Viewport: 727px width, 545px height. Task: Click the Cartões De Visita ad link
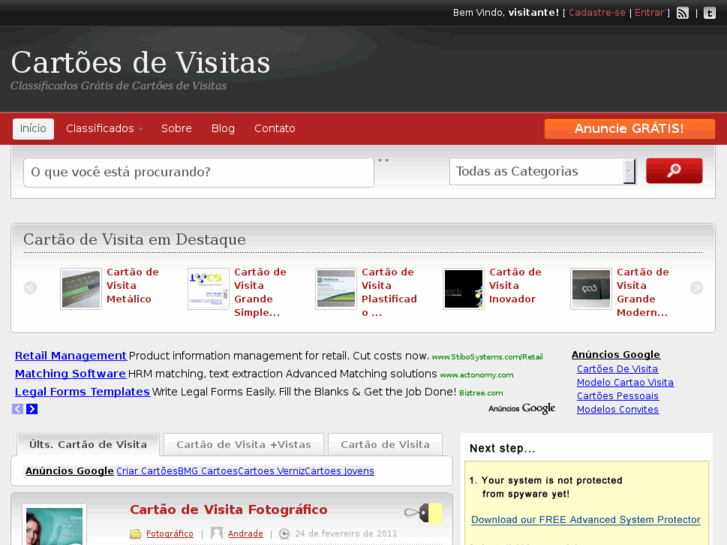(x=617, y=369)
